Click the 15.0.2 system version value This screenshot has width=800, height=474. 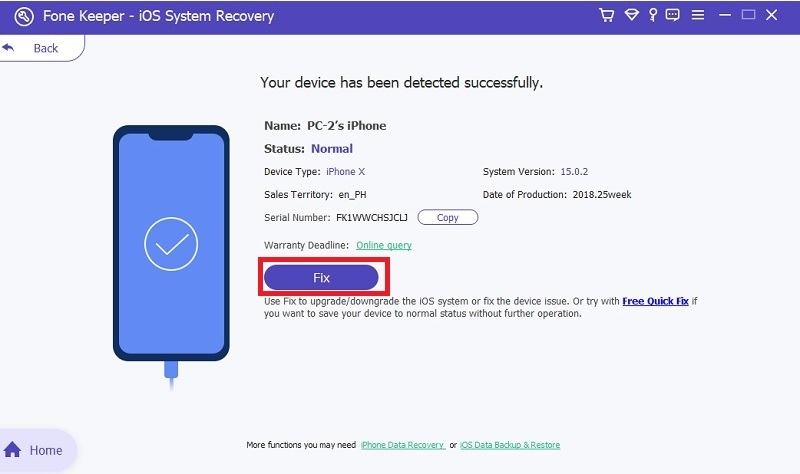(x=574, y=172)
